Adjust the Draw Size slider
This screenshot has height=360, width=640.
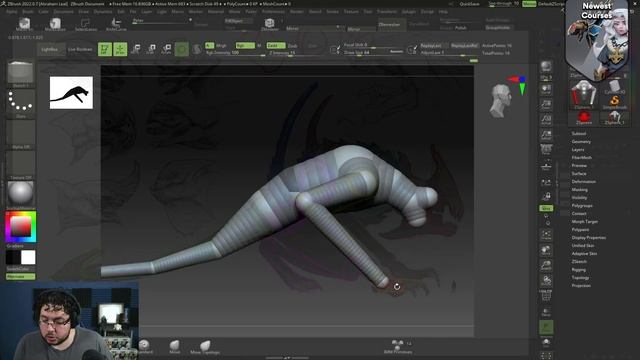373,53
